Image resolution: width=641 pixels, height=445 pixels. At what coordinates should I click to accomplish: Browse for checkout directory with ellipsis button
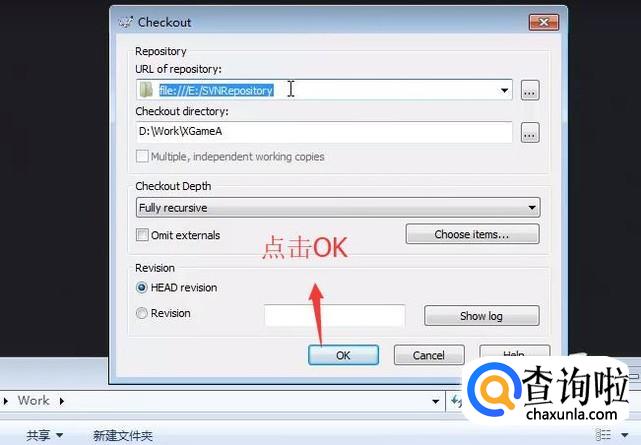530,133
